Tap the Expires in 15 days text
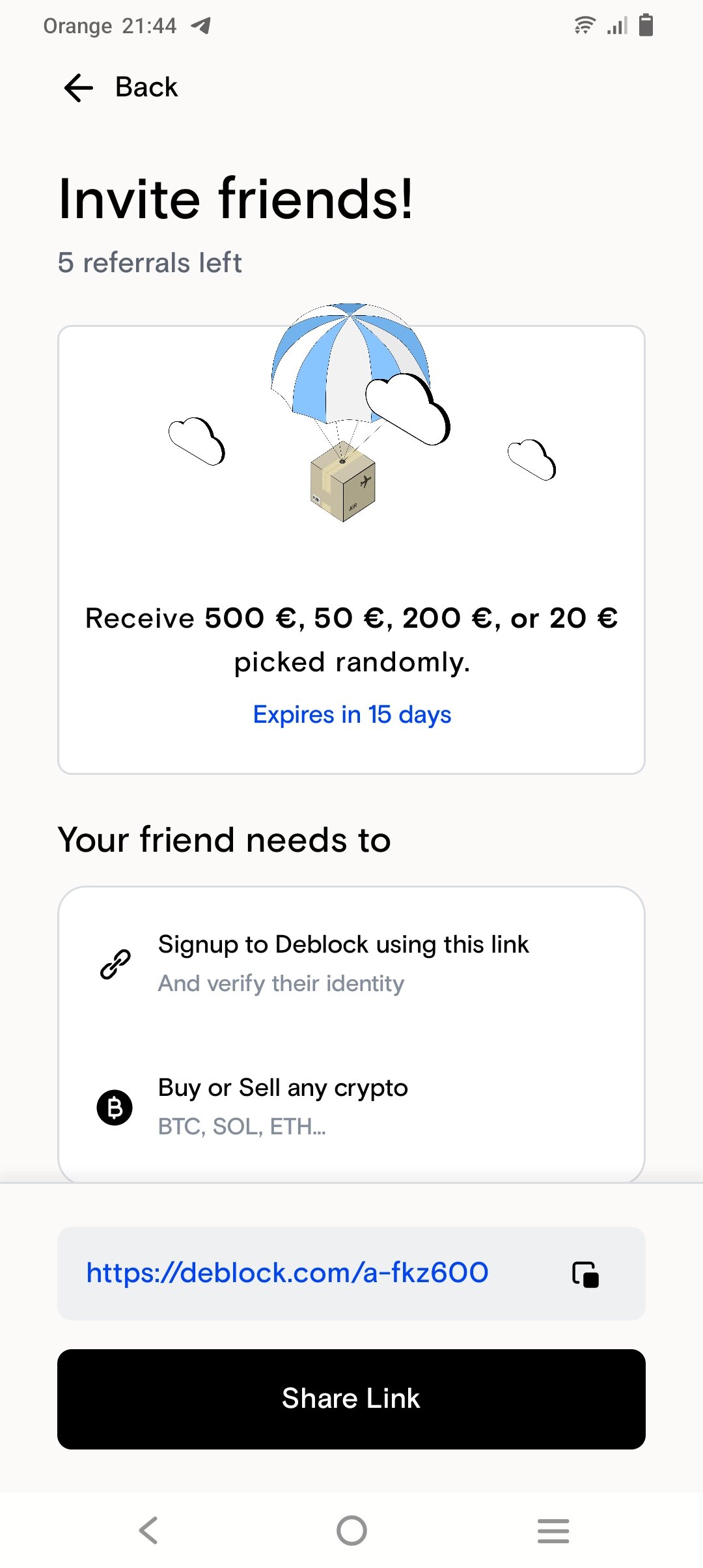 coord(351,715)
